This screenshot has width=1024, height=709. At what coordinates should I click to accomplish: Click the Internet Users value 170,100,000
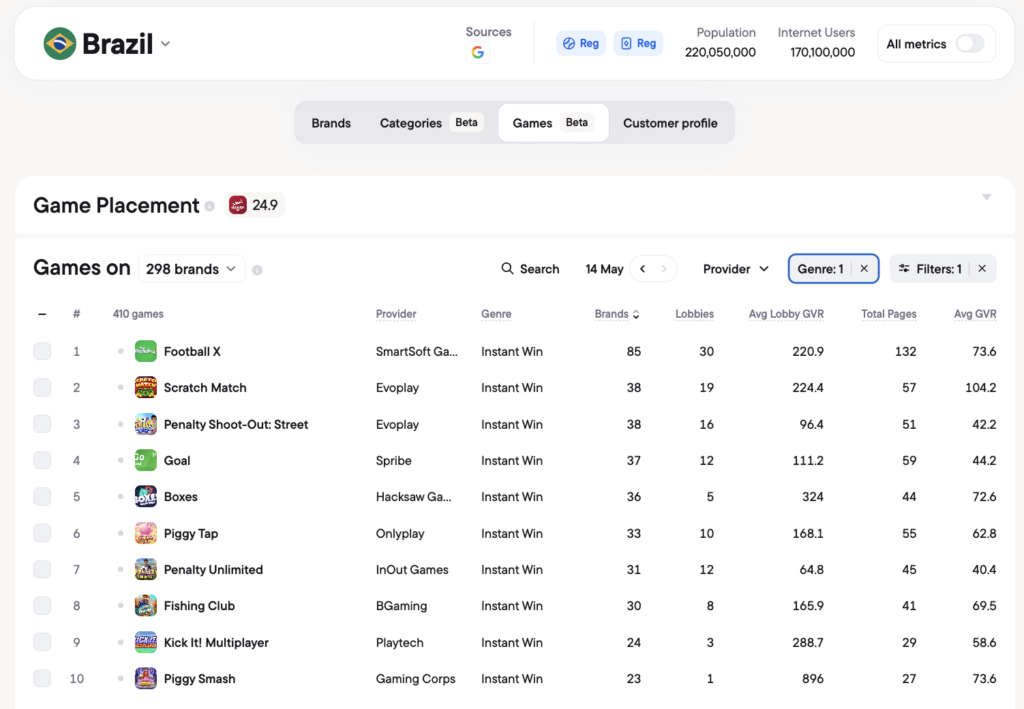822,52
